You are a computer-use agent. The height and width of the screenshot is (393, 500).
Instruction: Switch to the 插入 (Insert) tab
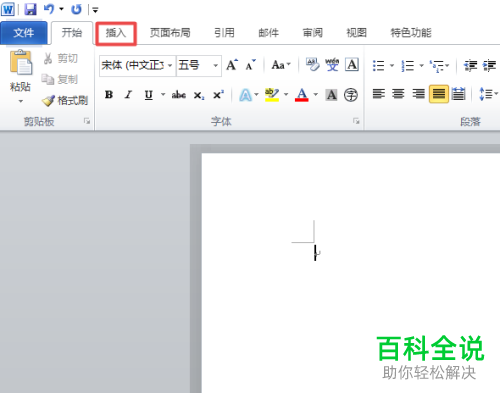116,33
